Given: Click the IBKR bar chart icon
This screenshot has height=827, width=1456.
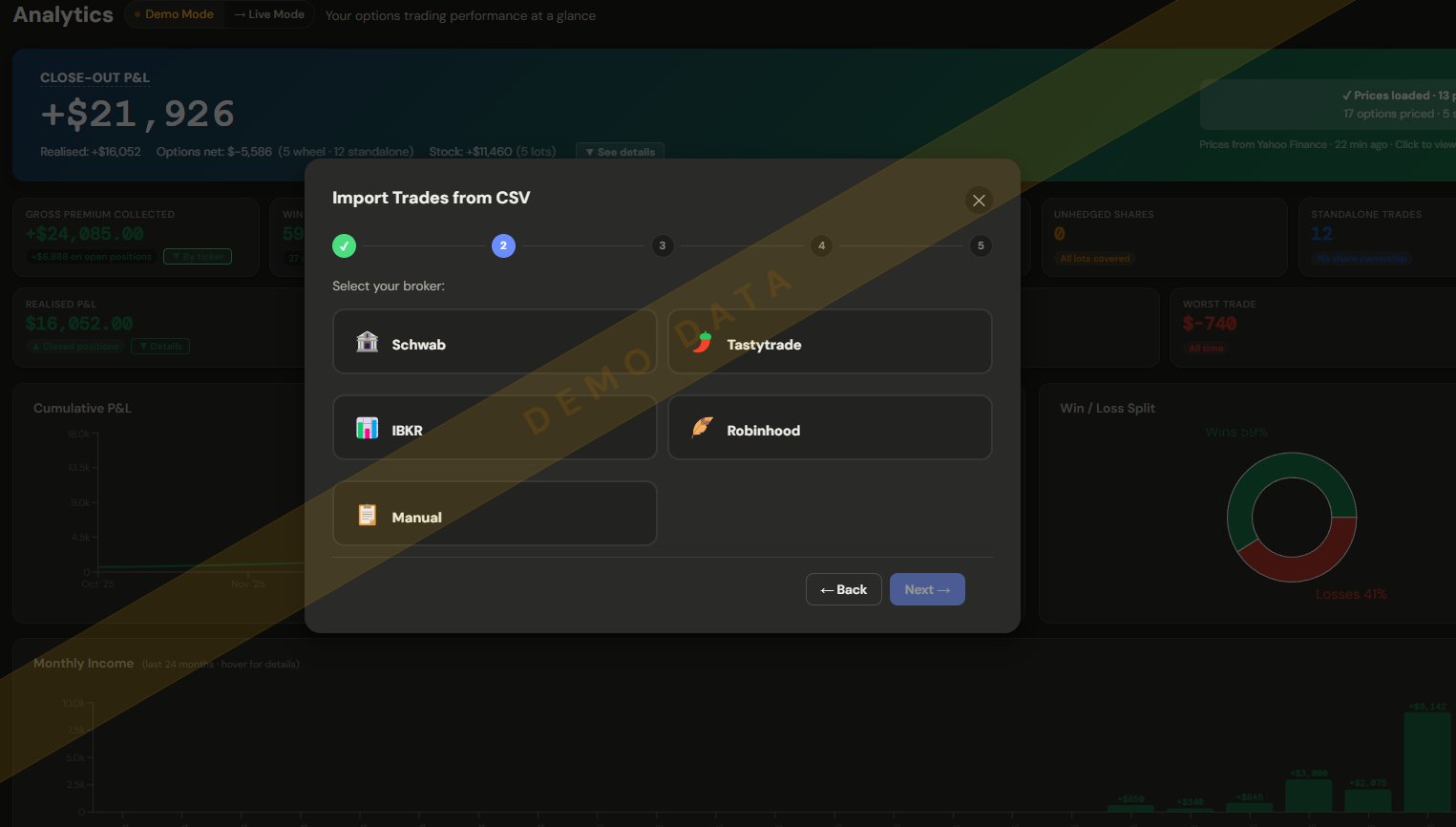Looking at the screenshot, I should click(367, 428).
